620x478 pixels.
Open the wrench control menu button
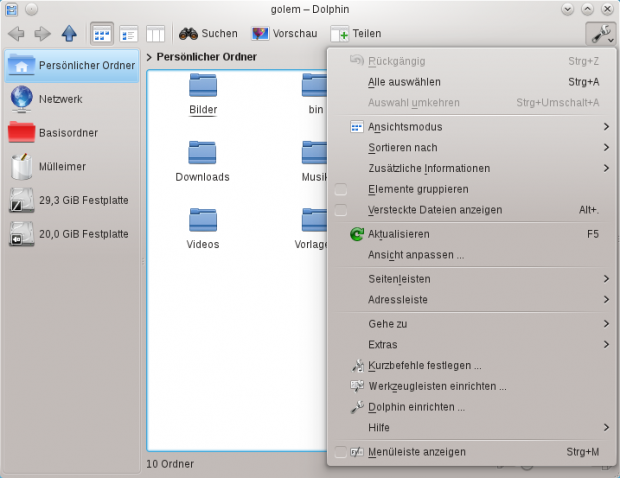tap(600, 34)
